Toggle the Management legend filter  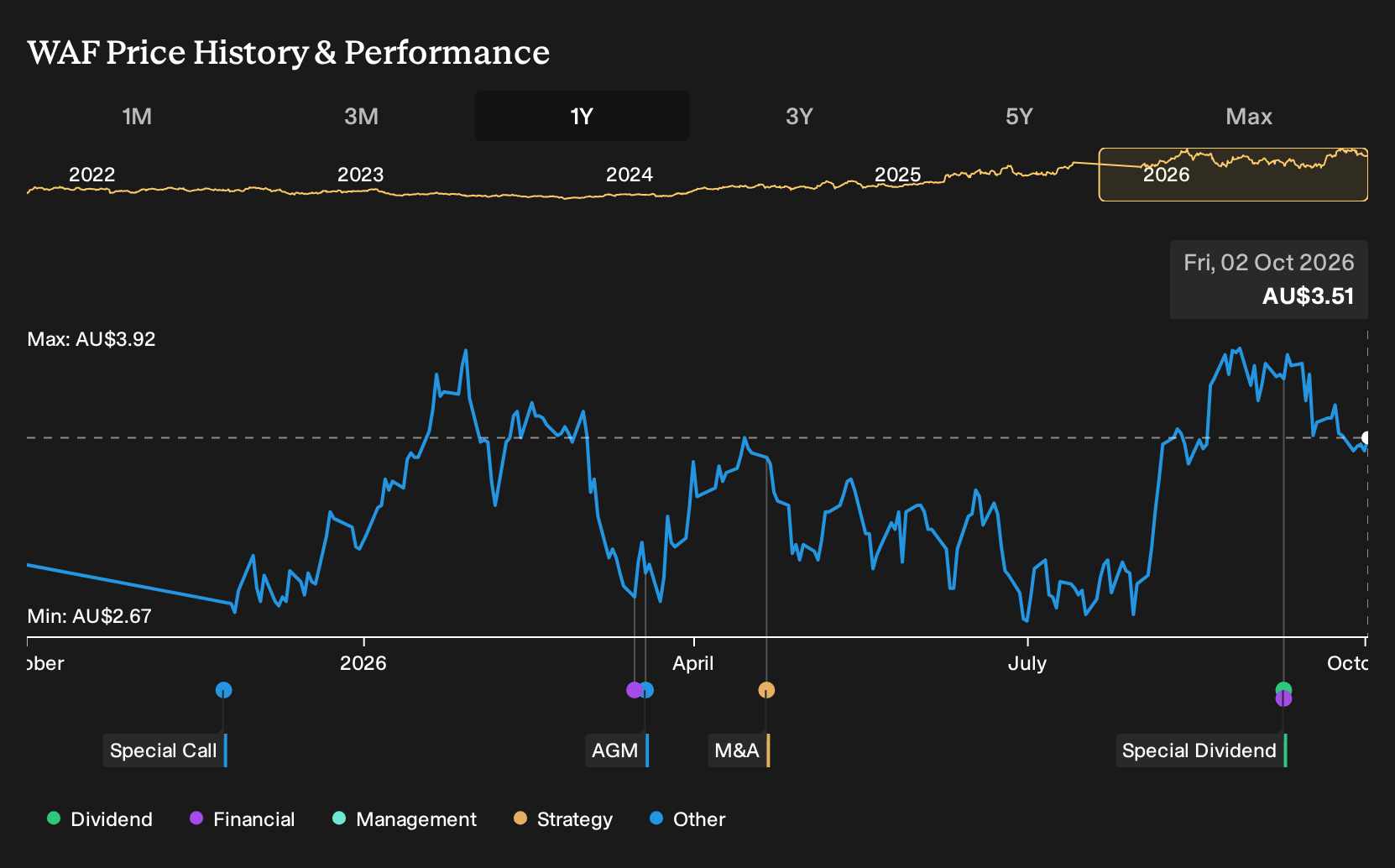pos(405,819)
